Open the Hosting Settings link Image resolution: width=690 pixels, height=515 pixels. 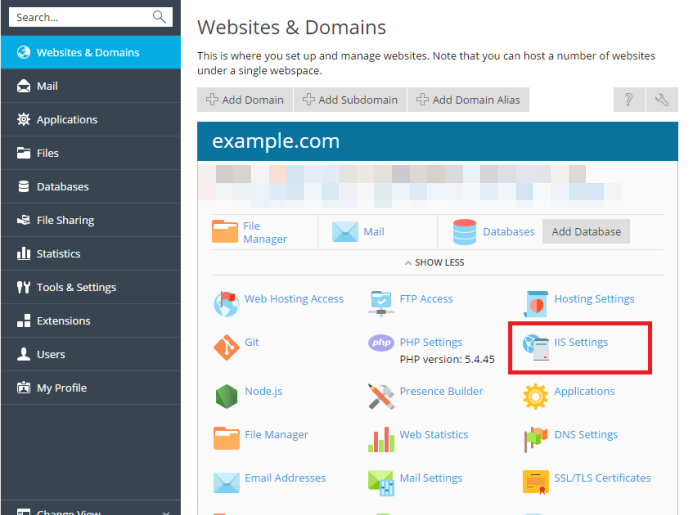point(593,299)
